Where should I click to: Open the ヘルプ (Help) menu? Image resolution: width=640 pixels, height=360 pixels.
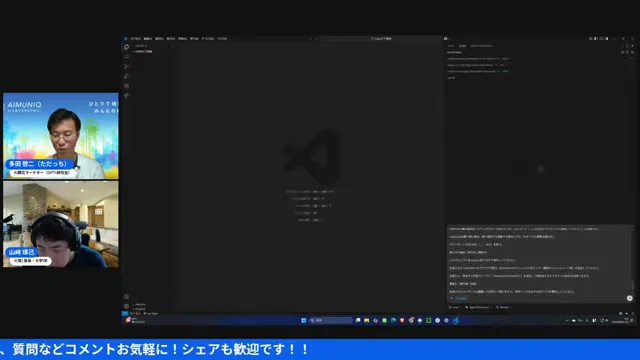[222, 38]
